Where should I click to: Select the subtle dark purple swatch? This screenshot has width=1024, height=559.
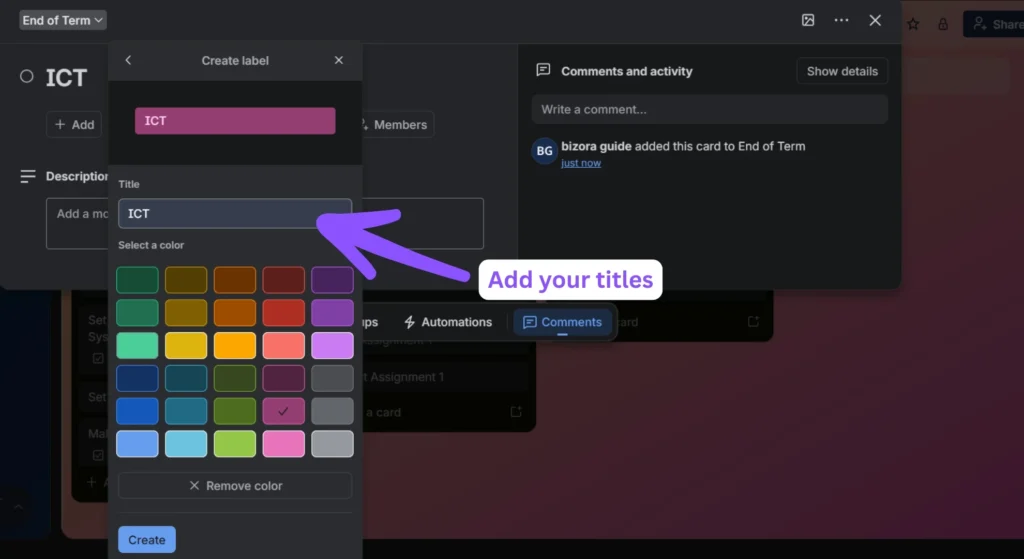click(x=332, y=280)
